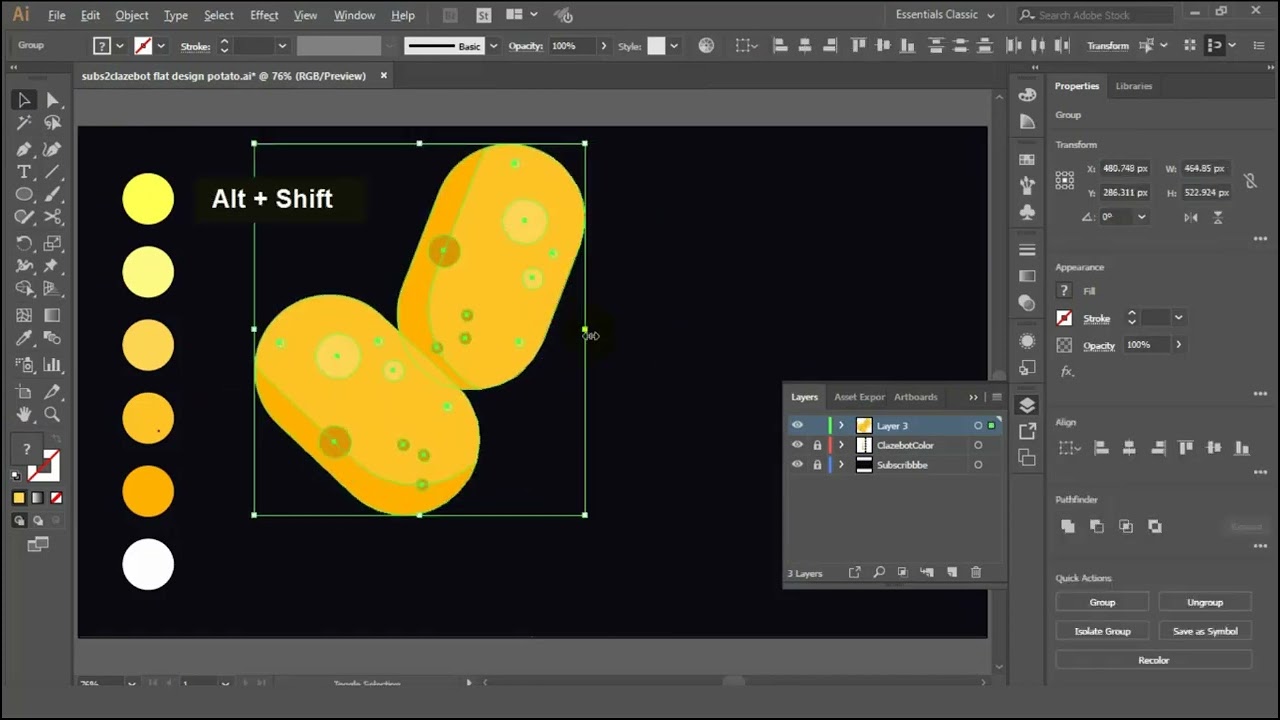Select the Artboard tool
The height and width of the screenshot is (720, 1280).
[x=24, y=392]
